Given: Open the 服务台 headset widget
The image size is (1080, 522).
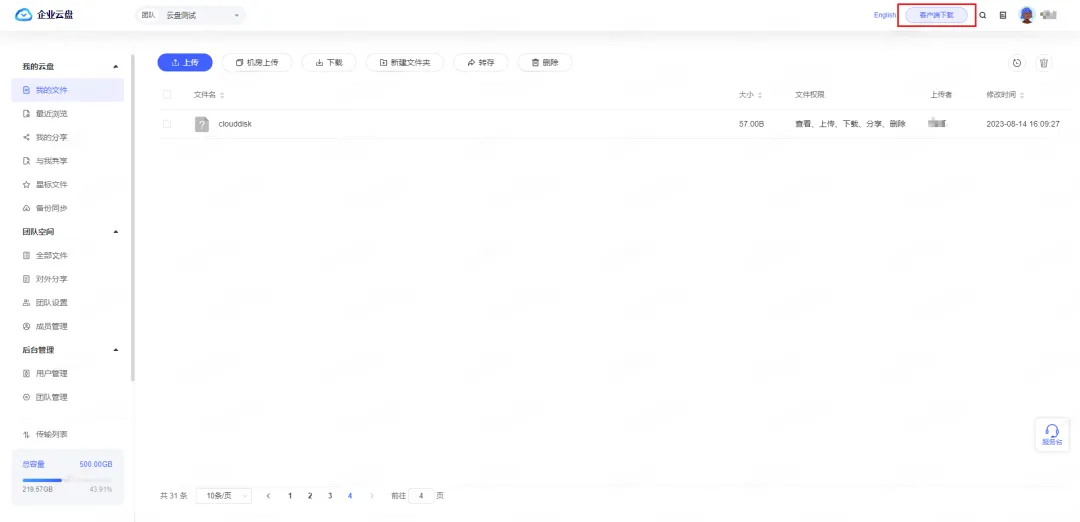Looking at the screenshot, I should [1052, 435].
